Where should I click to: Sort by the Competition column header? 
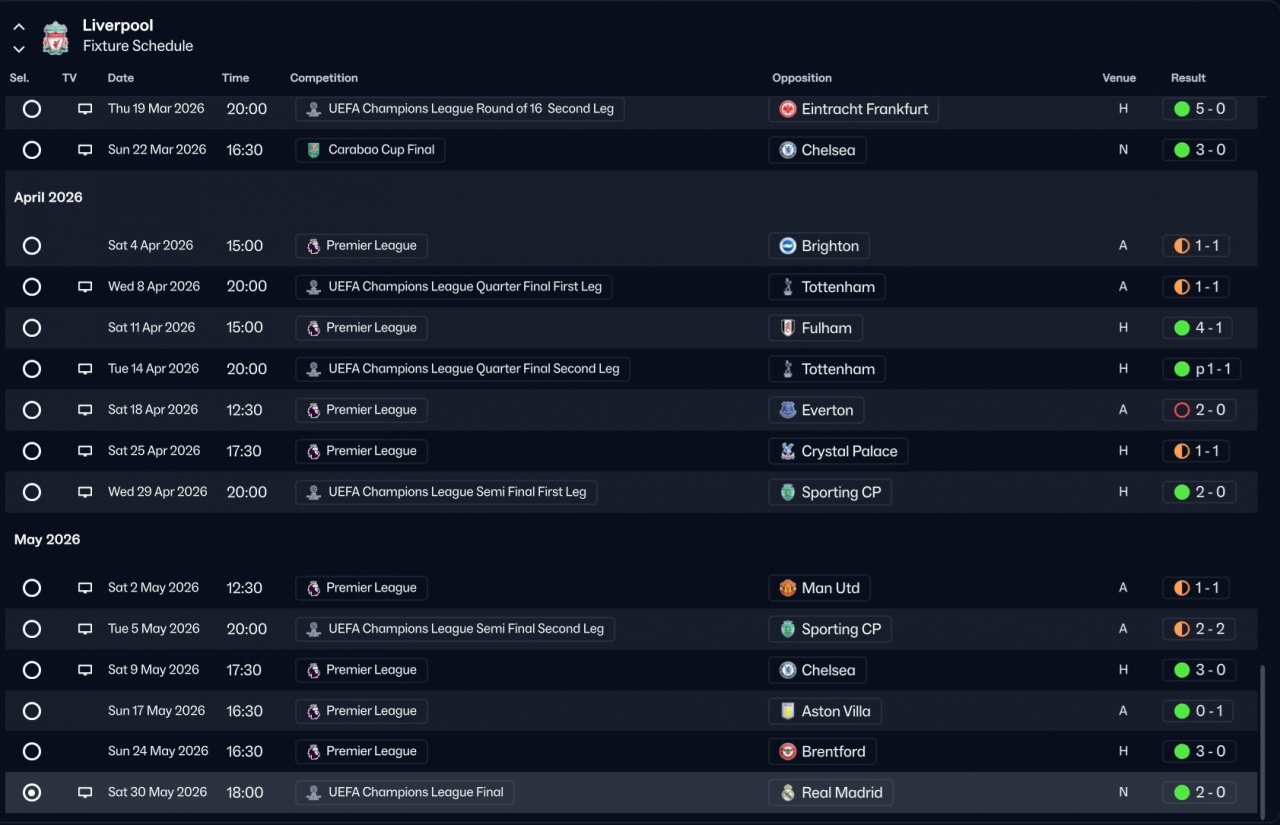323,78
